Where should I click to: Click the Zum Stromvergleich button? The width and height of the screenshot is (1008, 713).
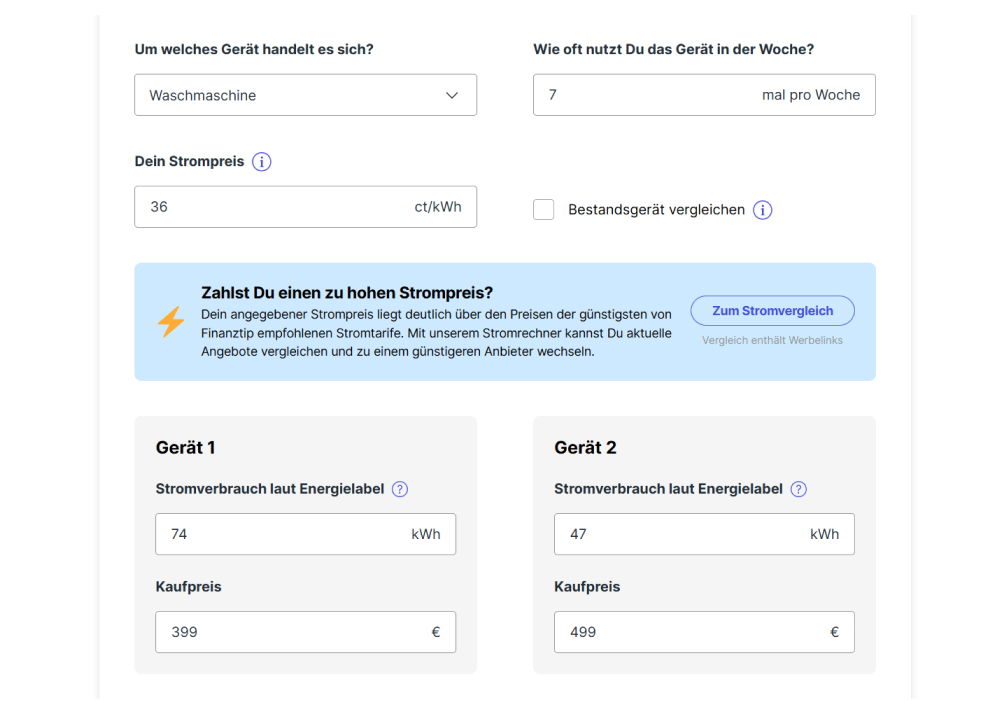pos(772,311)
